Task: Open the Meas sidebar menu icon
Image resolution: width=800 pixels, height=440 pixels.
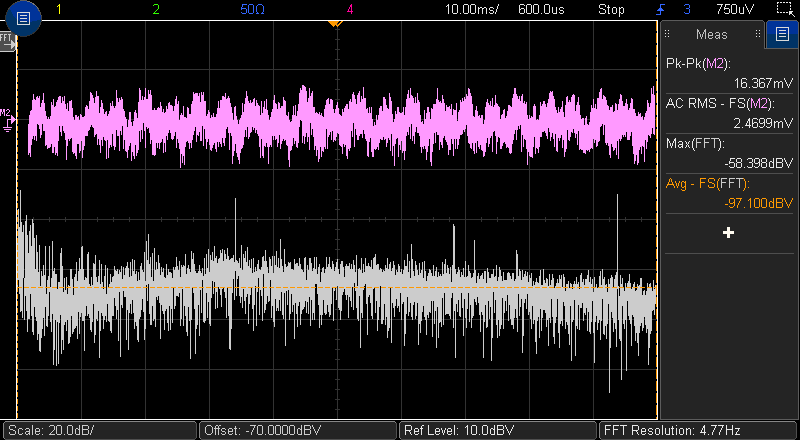Action: click(782, 34)
